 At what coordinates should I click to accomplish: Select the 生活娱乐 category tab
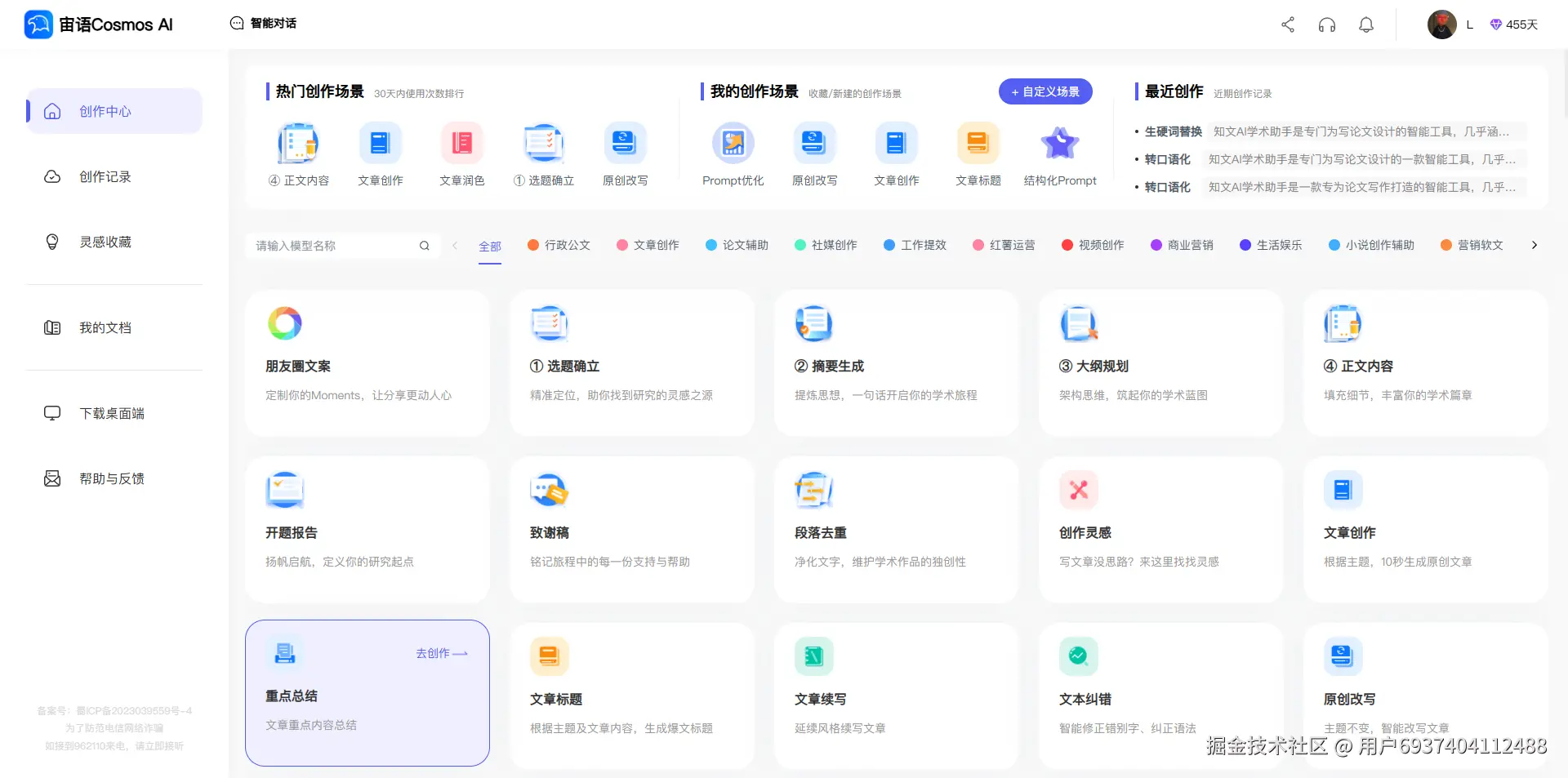click(1272, 245)
